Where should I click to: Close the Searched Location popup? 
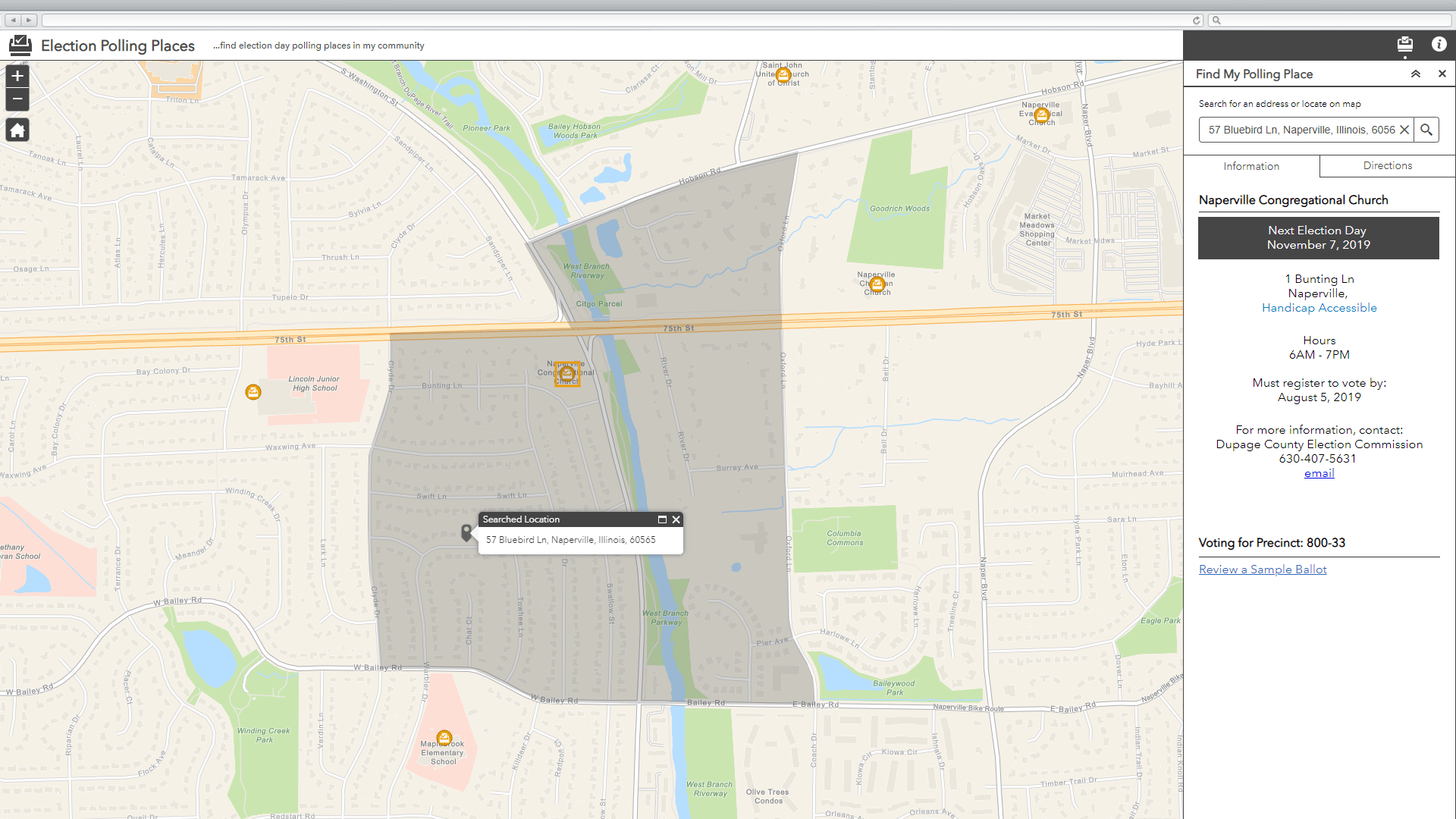[x=676, y=519]
